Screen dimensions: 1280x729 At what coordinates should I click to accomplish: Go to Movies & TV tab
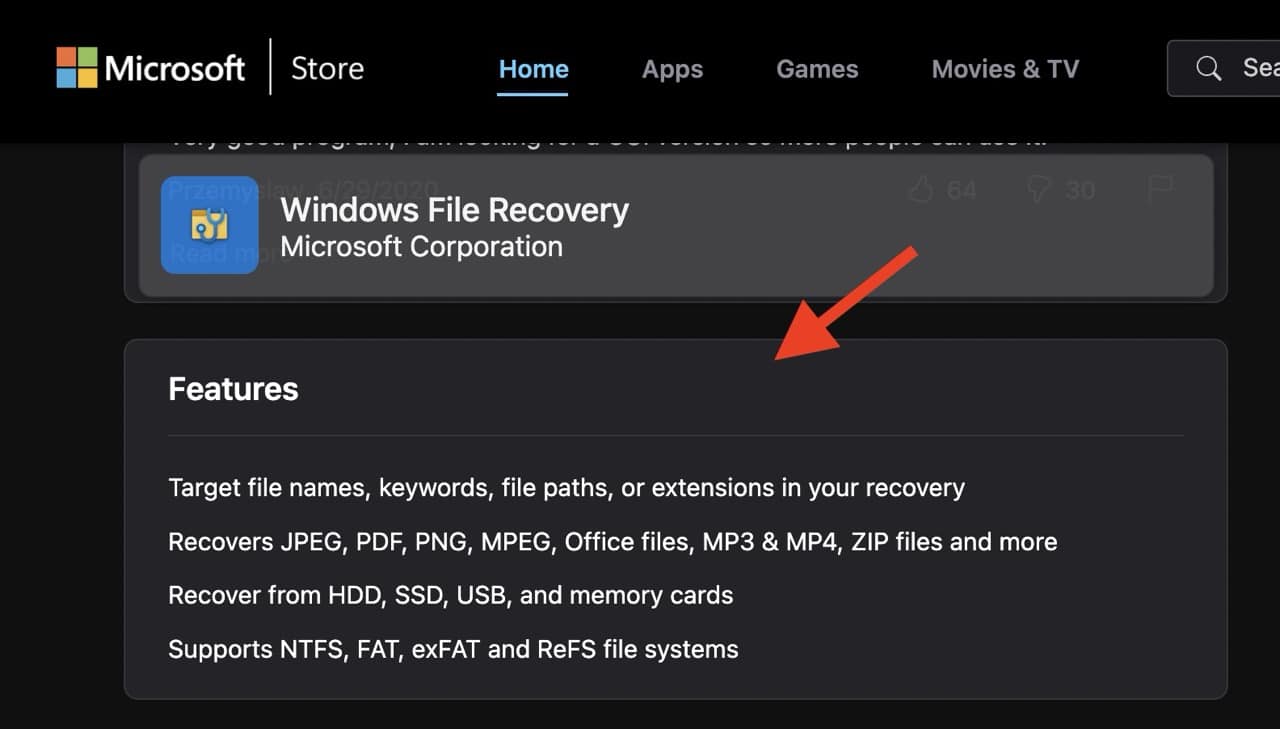click(1005, 69)
